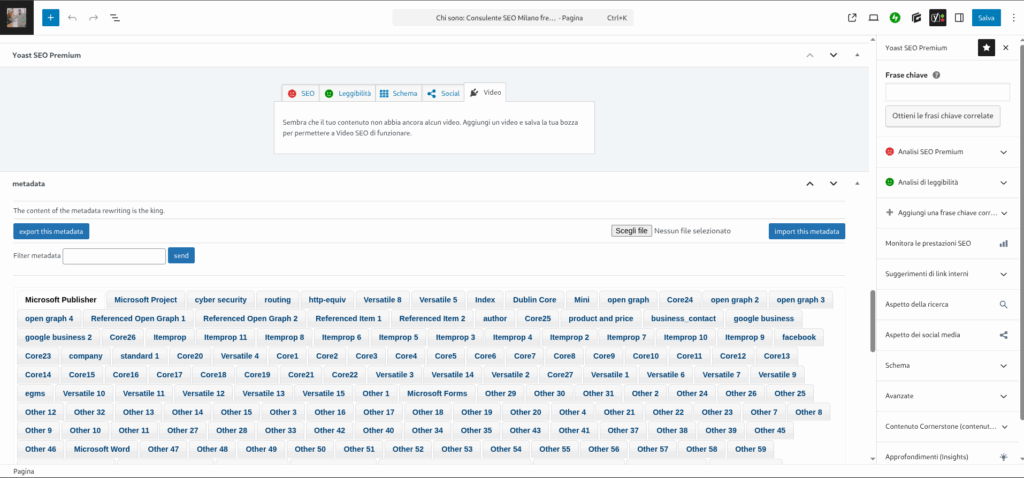
Task: Click the block inserter plus button
Action: point(51,18)
